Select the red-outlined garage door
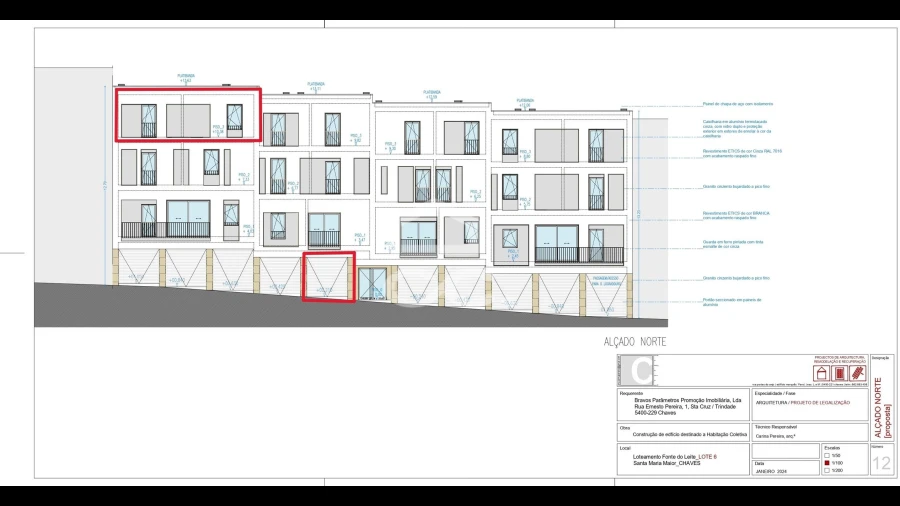The height and width of the screenshot is (506, 900). [x=329, y=276]
